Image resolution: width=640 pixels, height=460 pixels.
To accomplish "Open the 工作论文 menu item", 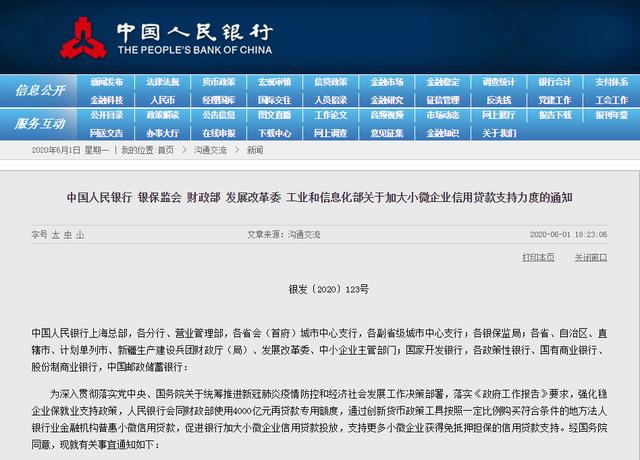I will point(331,115).
